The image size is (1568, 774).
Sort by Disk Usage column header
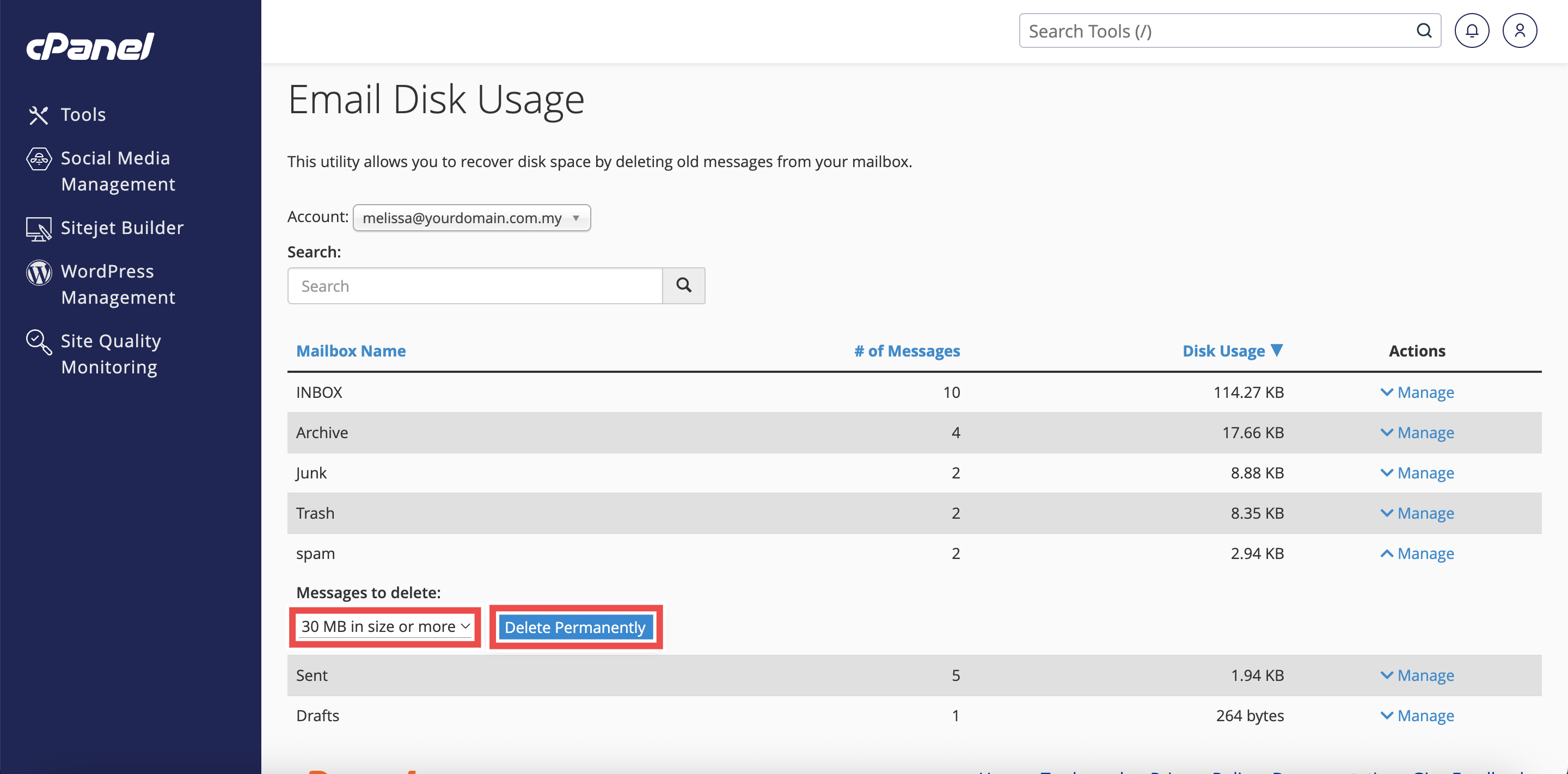point(1223,351)
